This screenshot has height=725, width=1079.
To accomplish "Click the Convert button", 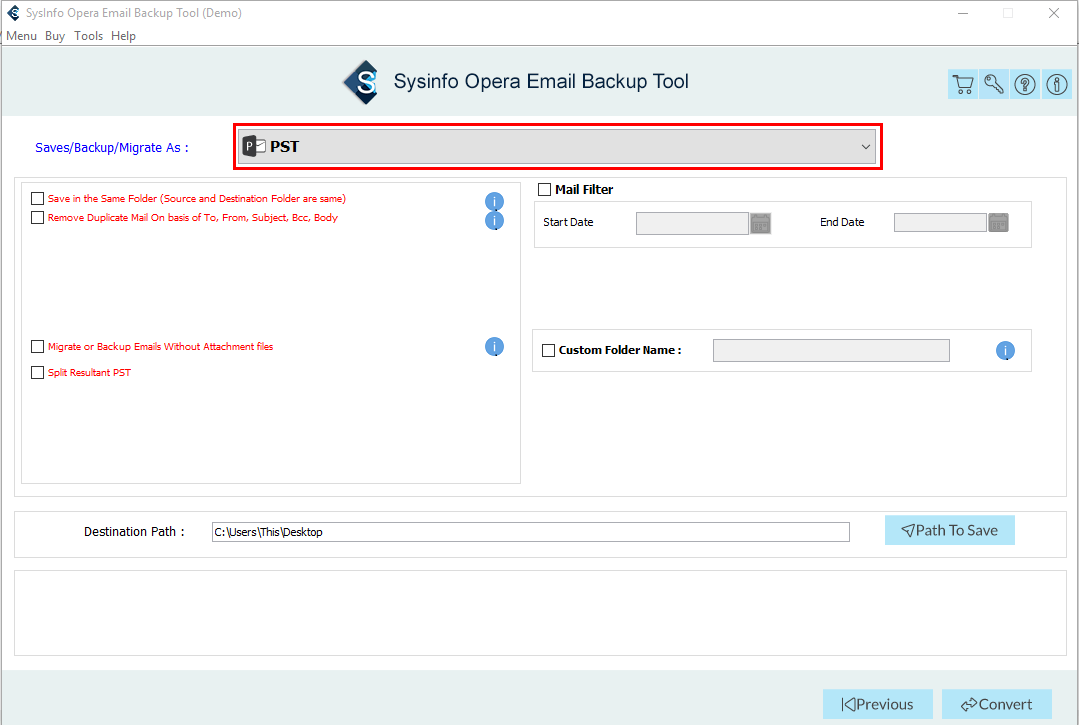I will (x=996, y=704).
